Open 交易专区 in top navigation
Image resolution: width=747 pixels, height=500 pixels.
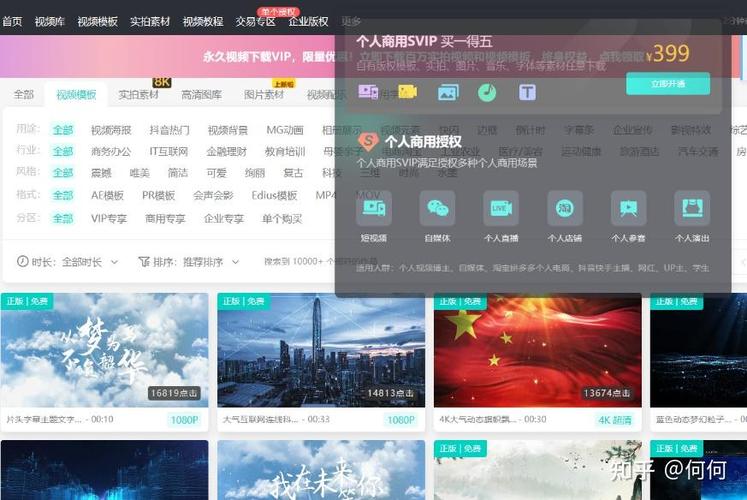click(255, 21)
